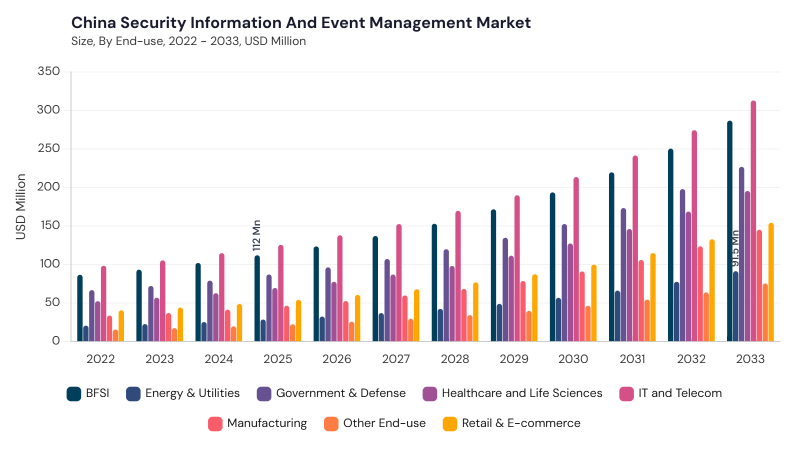The image size is (800, 450).
Task: Click the 2025 BFSI bar
Action: click(x=257, y=298)
